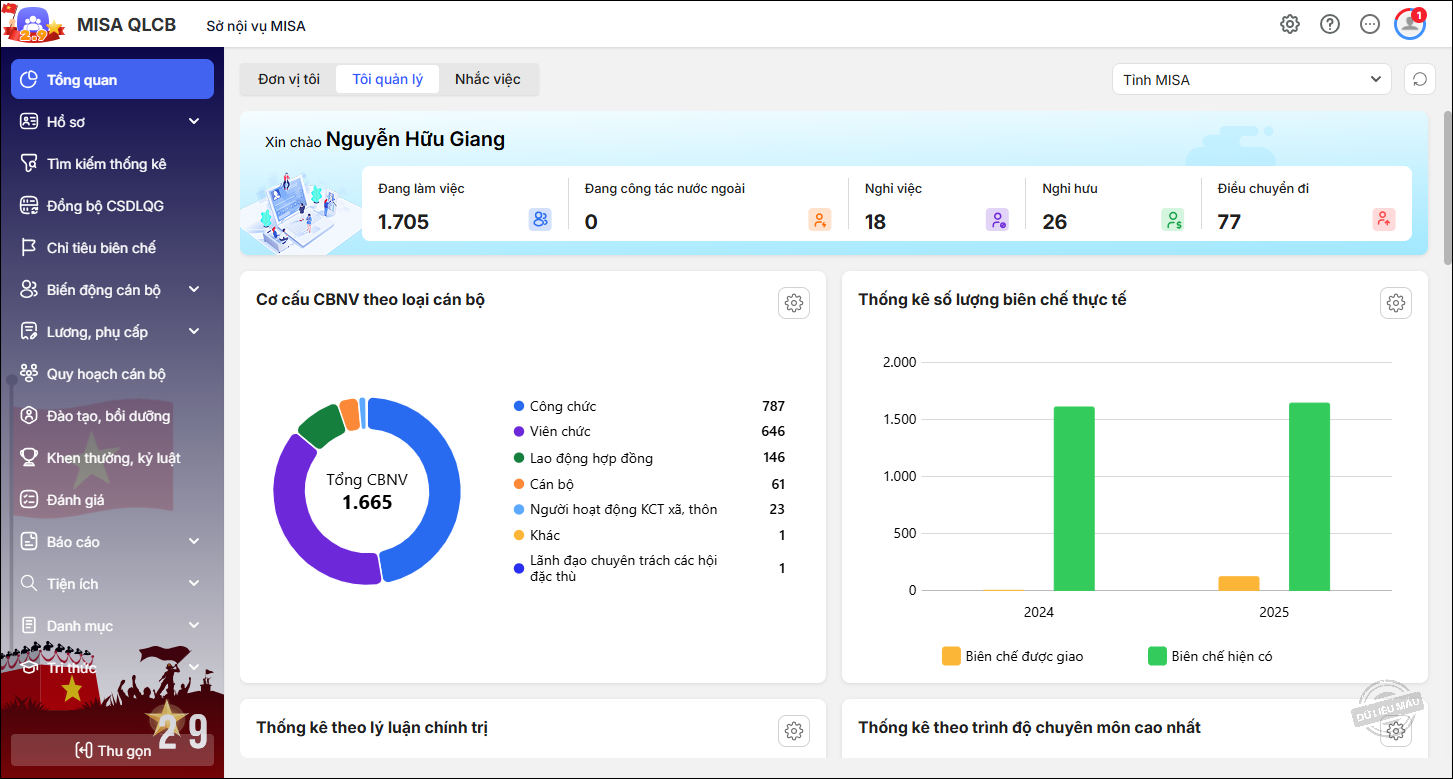Open Tìm kiếm thống kê in sidebar
The width and height of the screenshot is (1453, 779).
(106, 164)
